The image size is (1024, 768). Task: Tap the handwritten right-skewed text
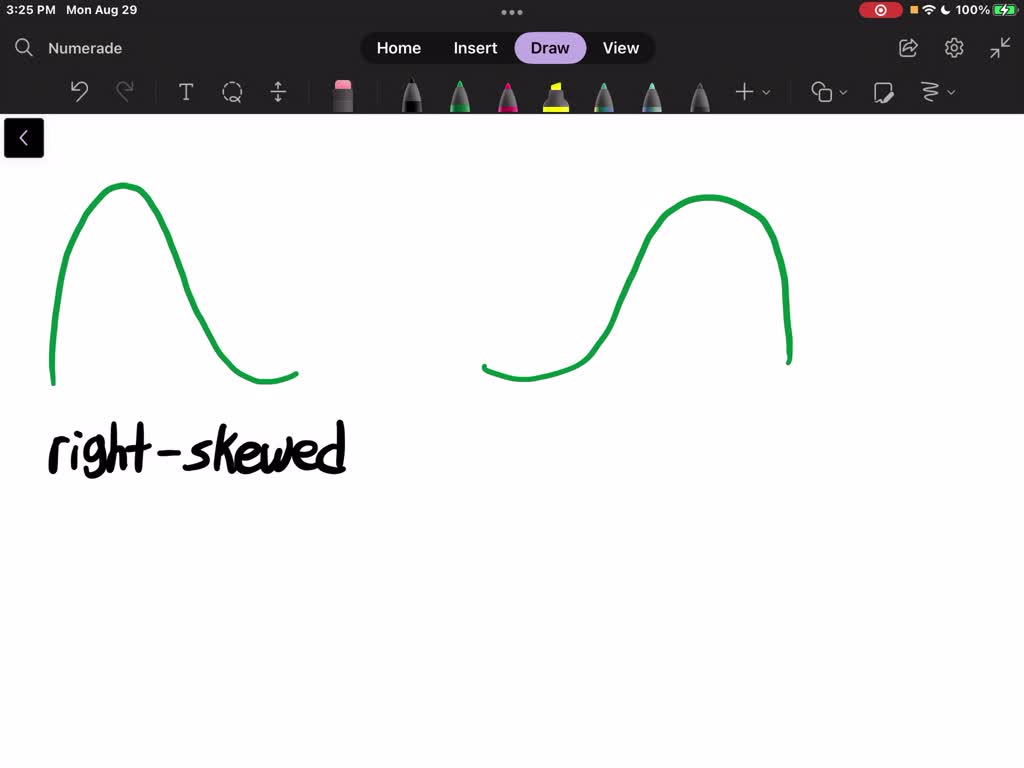[197, 449]
